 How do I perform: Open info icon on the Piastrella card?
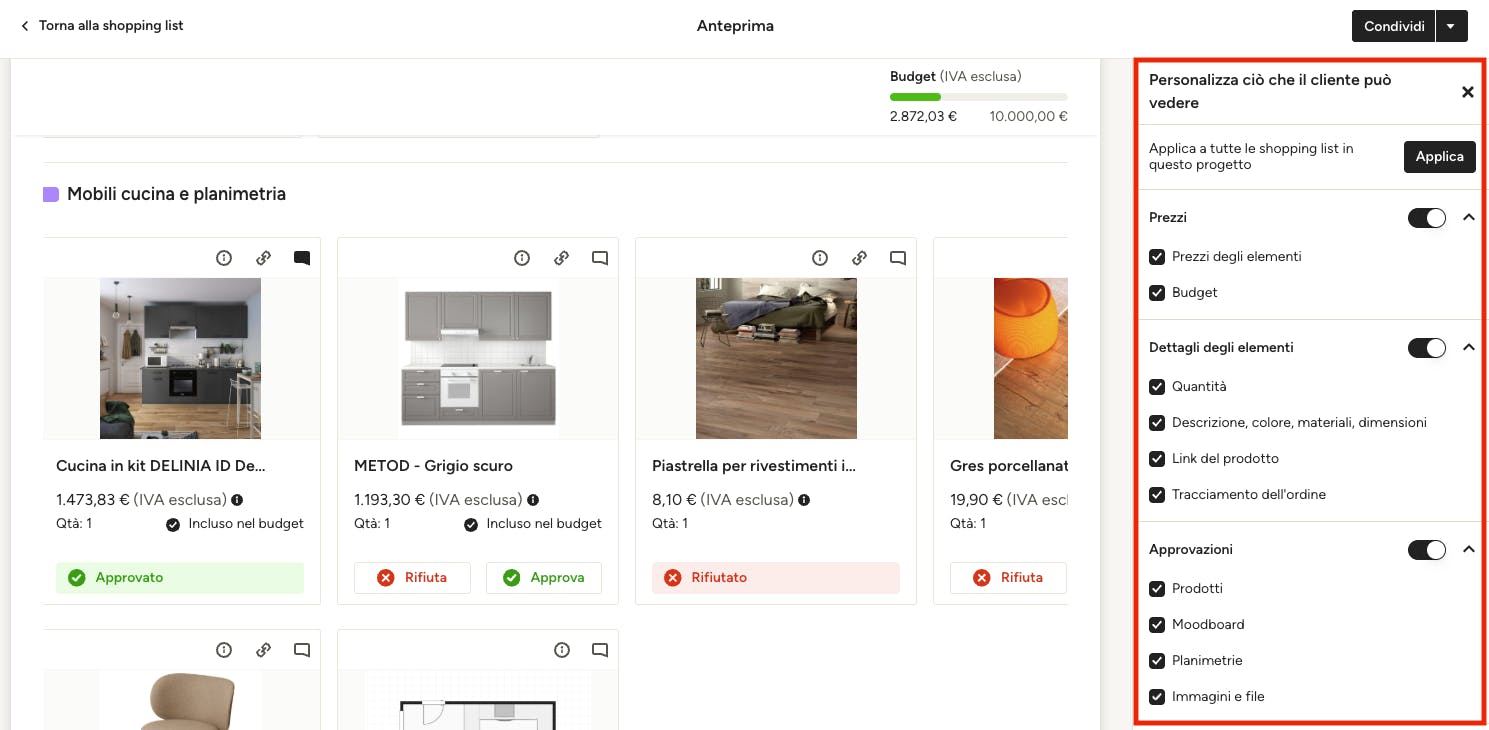pos(820,258)
